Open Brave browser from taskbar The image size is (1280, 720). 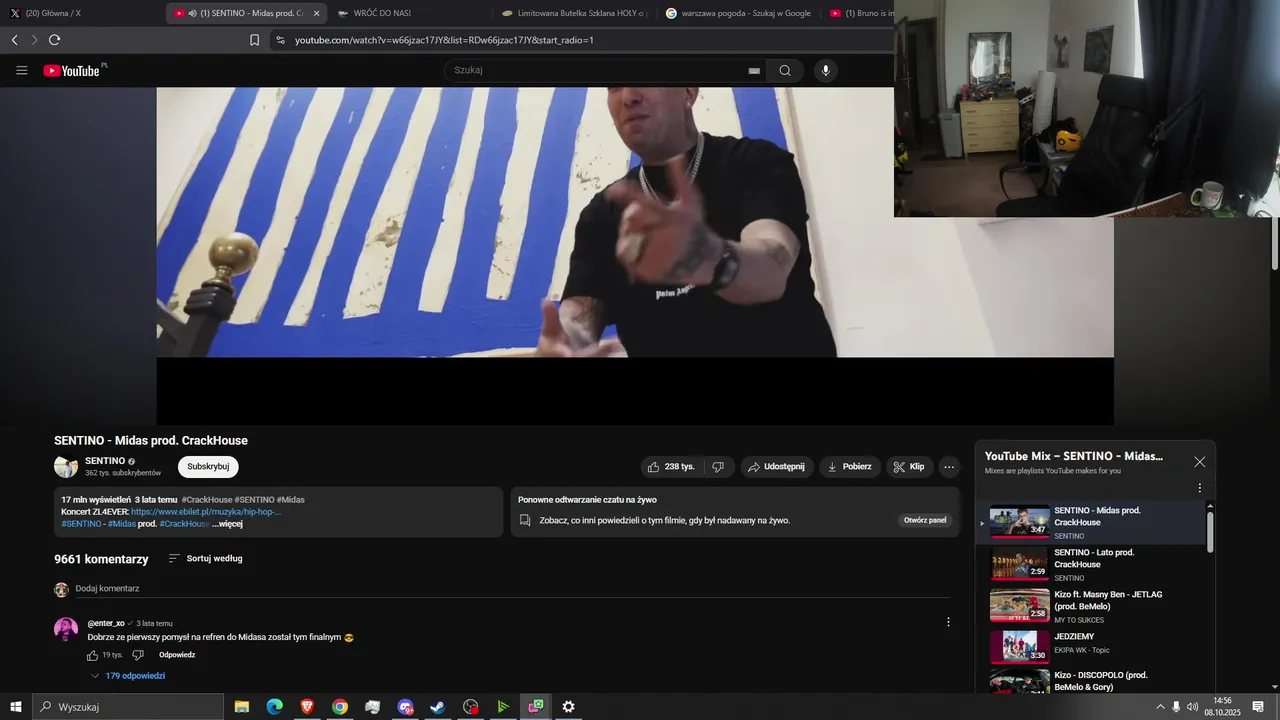point(307,707)
